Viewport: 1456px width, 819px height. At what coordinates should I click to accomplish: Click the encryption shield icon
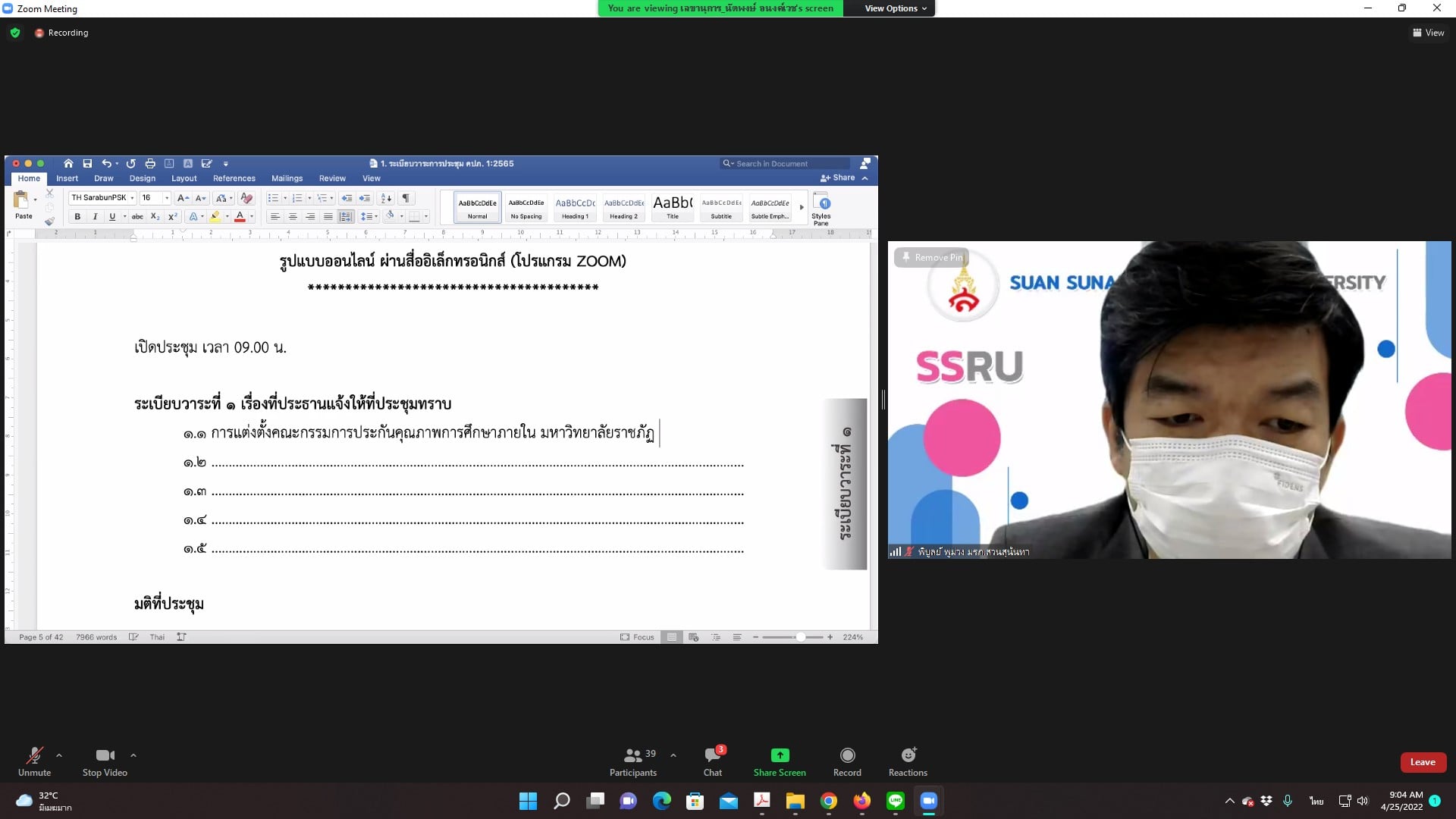tap(15, 33)
